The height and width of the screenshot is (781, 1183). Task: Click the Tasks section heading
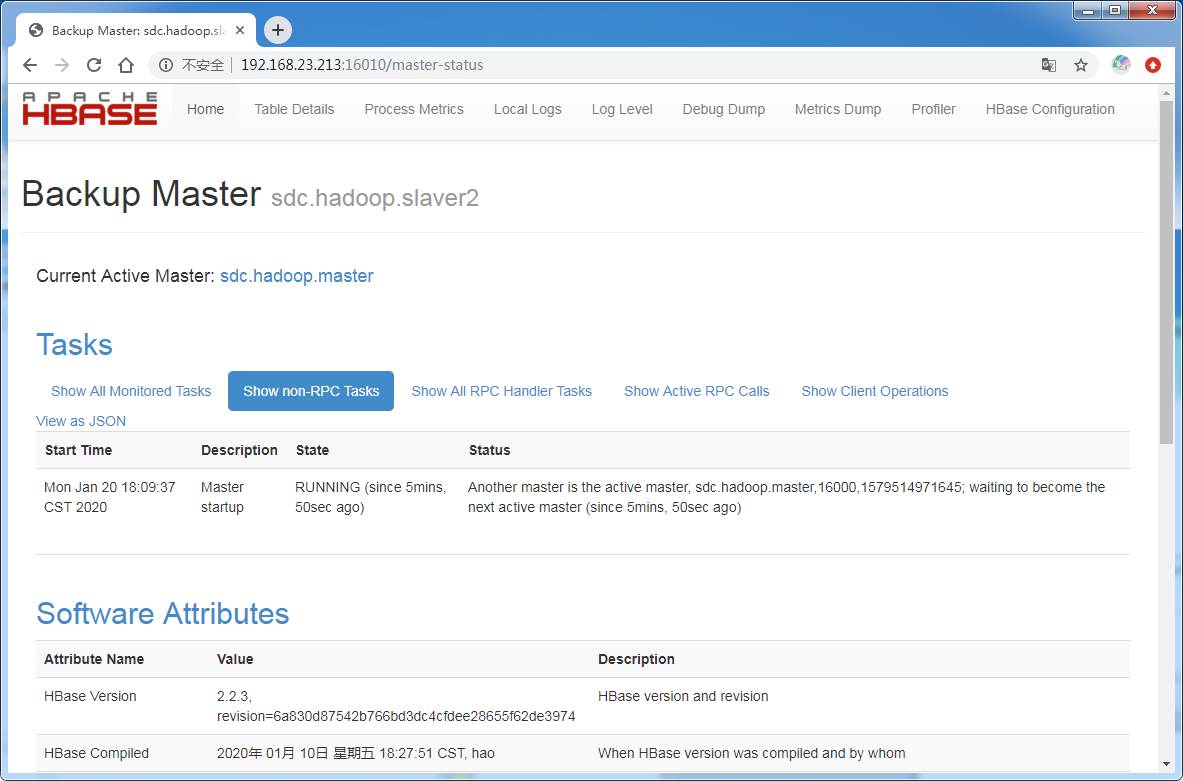point(74,345)
